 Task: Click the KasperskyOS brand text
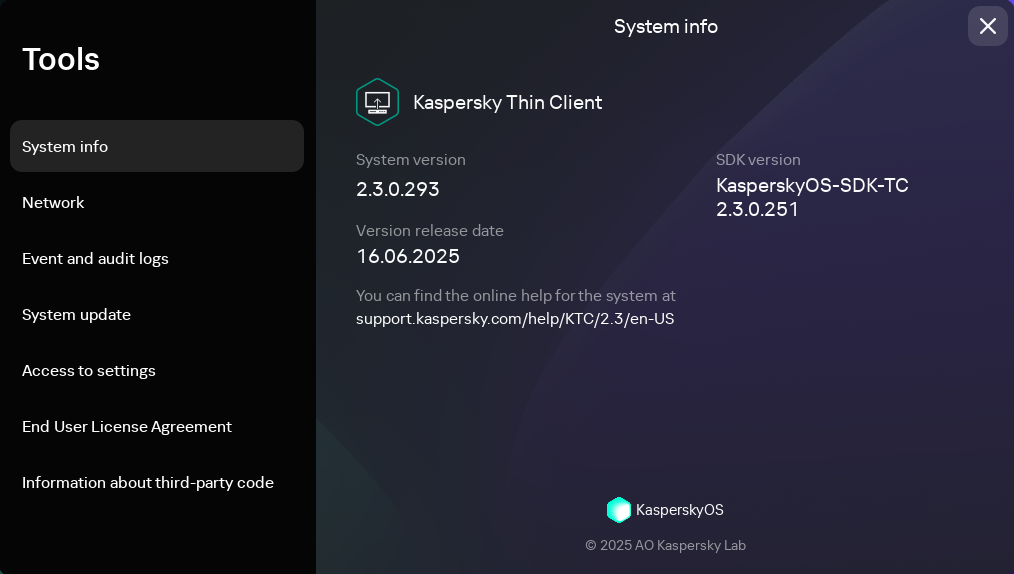(680, 510)
